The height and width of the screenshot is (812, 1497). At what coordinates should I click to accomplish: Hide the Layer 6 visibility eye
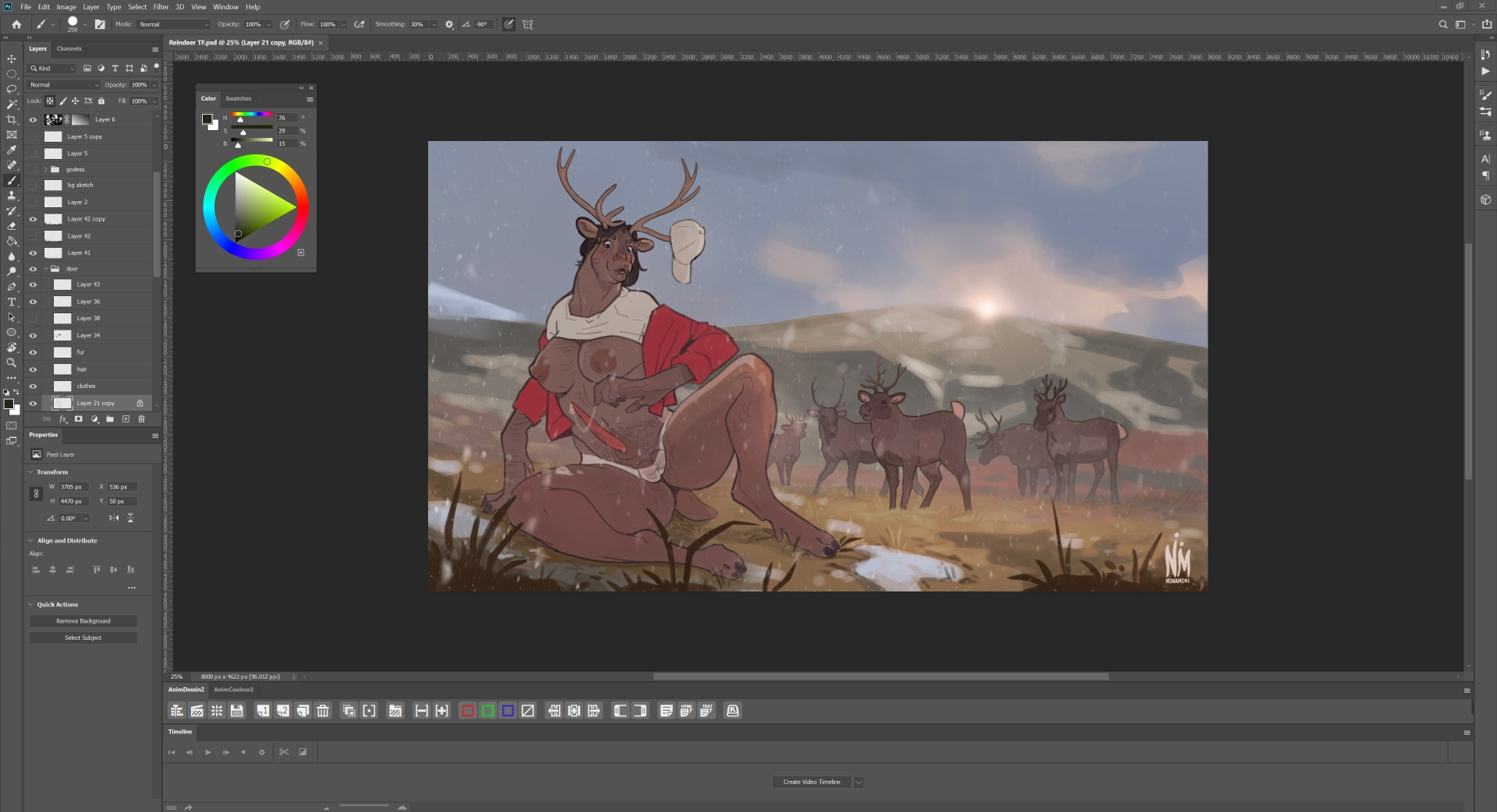click(33, 120)
